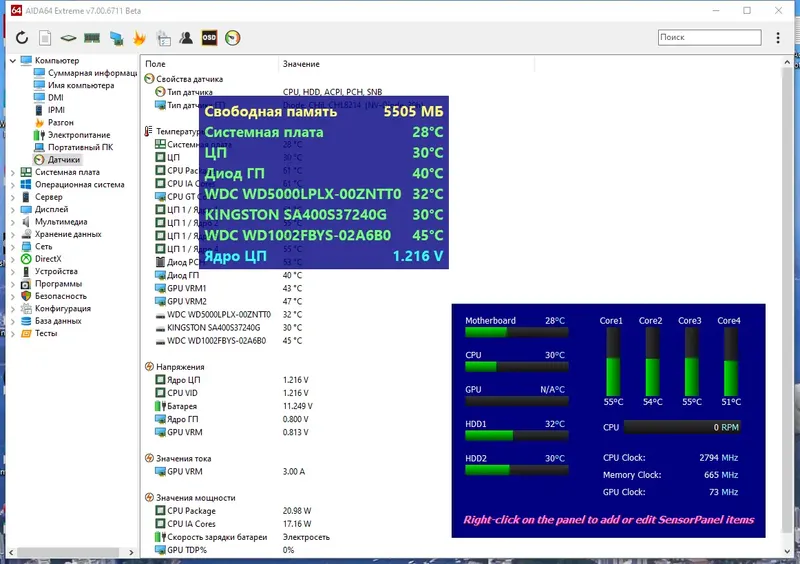Viewport: 800px width, 564px height.
Task: Collapse the Компьютер tree node
Action: pyautogui.click(x=13, y=61)
